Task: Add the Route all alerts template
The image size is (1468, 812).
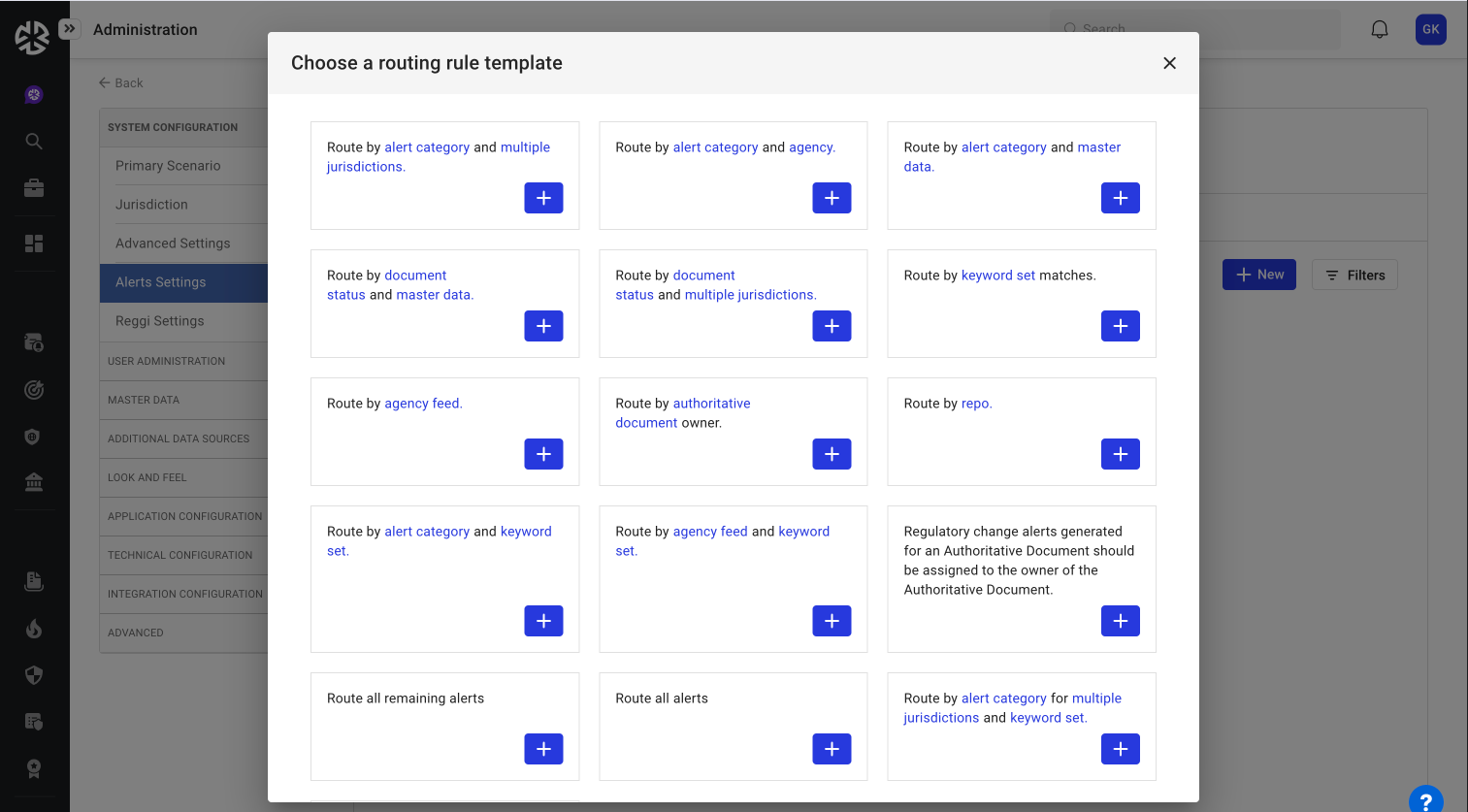Action: tap(832, 749)
